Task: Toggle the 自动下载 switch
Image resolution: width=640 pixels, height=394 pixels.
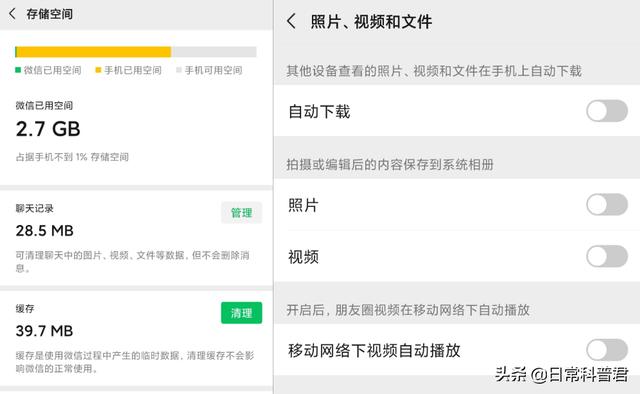Action: point(607,111)
